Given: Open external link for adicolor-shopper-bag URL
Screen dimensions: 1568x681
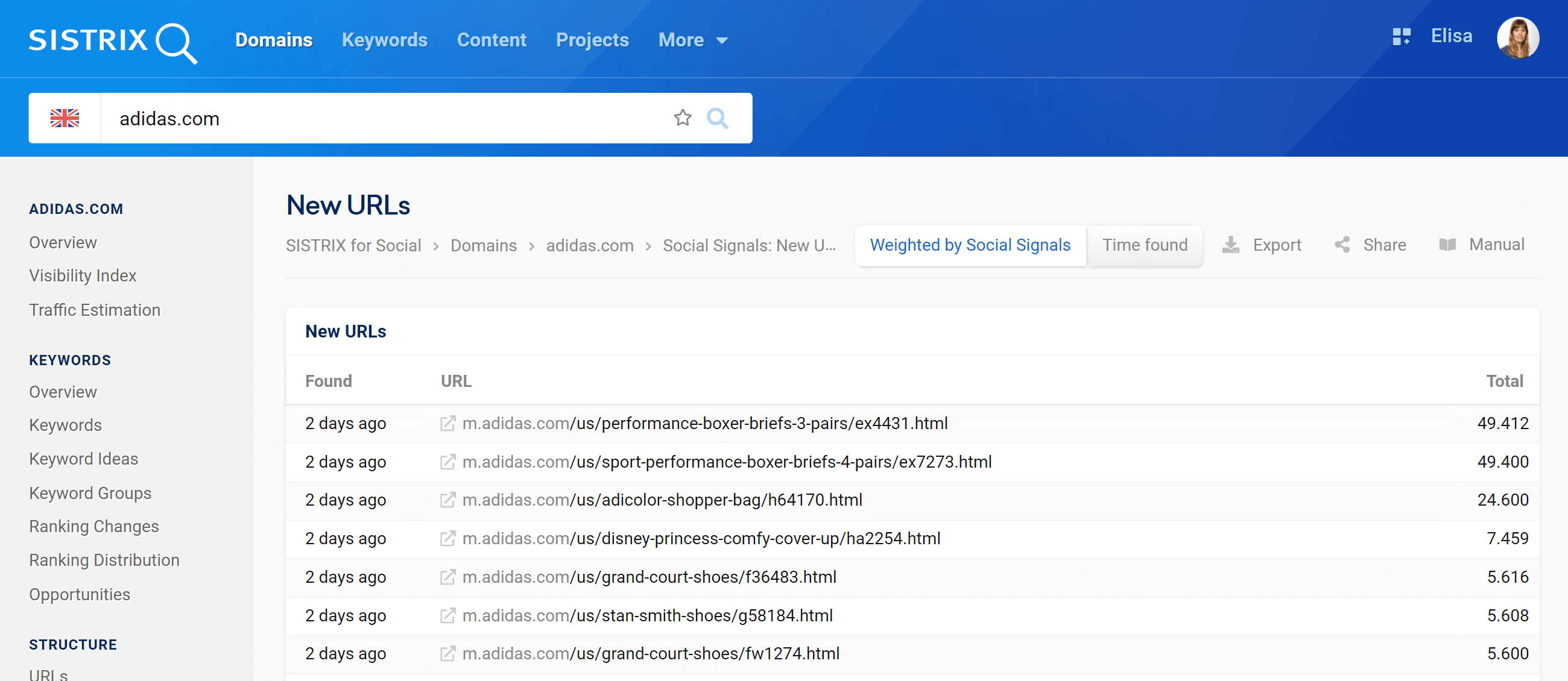Looking at the screenshot, I should [447, 500].
